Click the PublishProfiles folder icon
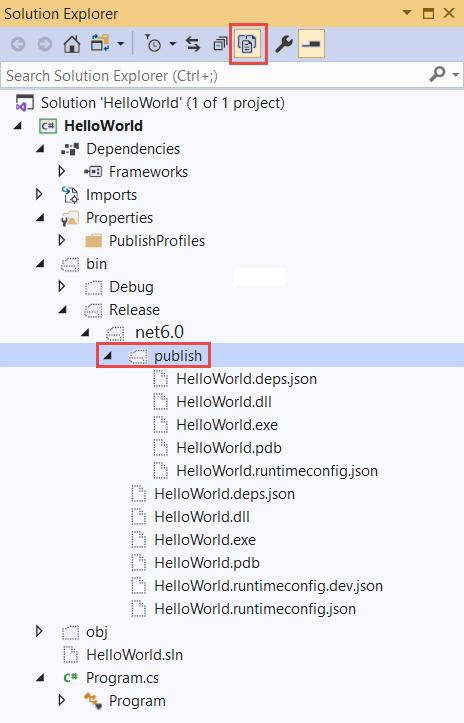This screenshot has width=464, height=723. click(x=94, y=241)
